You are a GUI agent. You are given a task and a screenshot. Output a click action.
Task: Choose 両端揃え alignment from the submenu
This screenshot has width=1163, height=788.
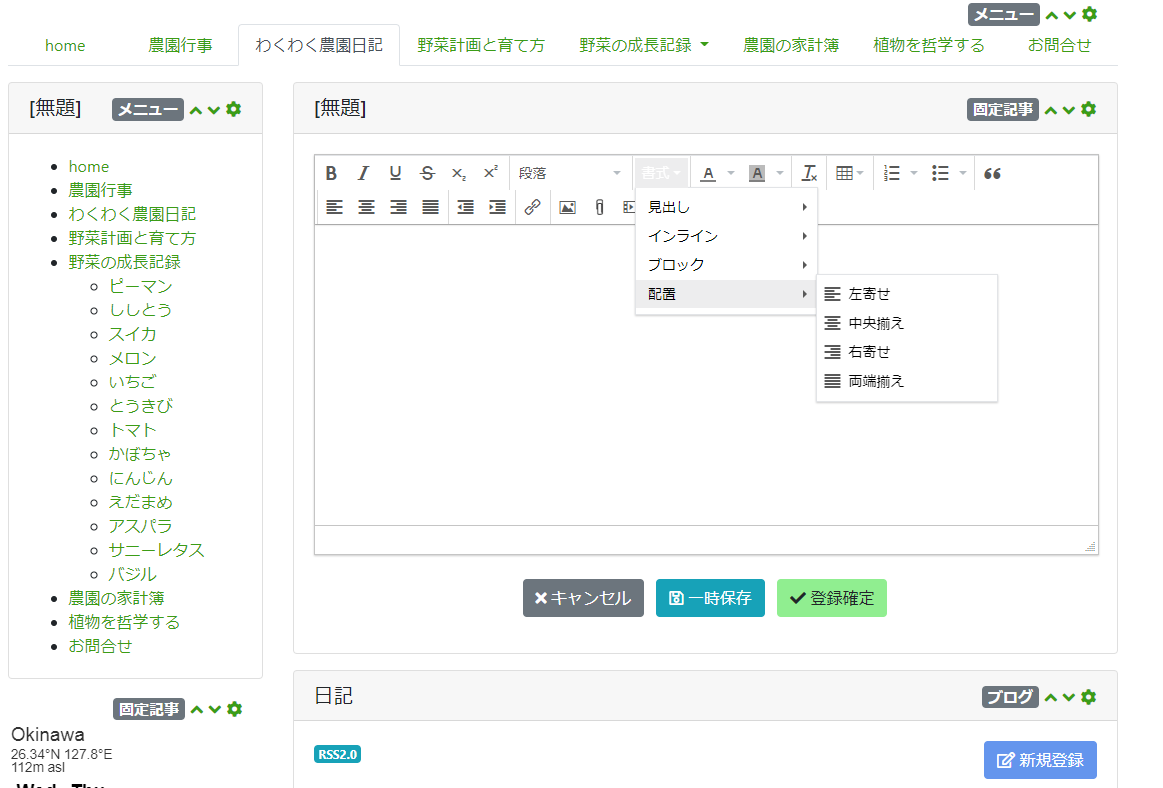(x=906, y=381)
